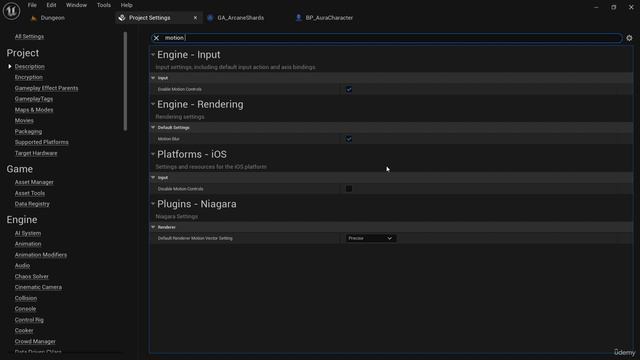Open the AI System settings
640x360 pixels.
28,233
